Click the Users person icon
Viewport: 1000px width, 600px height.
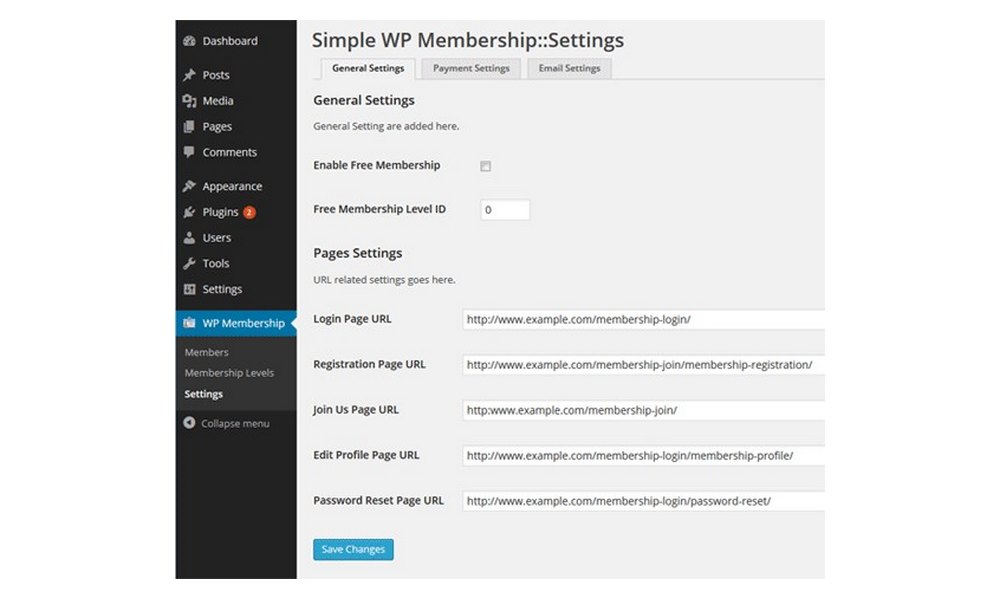[189, 238]
